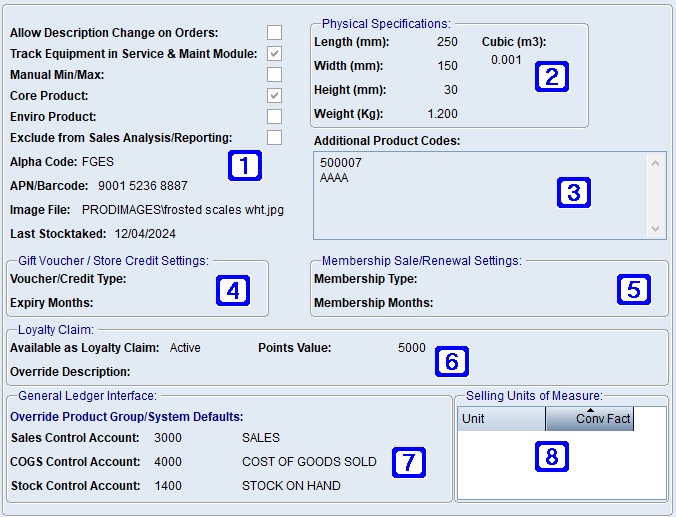Toggle the Core Product checkbox
Viewport: 676px width, 517px height.
click(x=274, y=95)
